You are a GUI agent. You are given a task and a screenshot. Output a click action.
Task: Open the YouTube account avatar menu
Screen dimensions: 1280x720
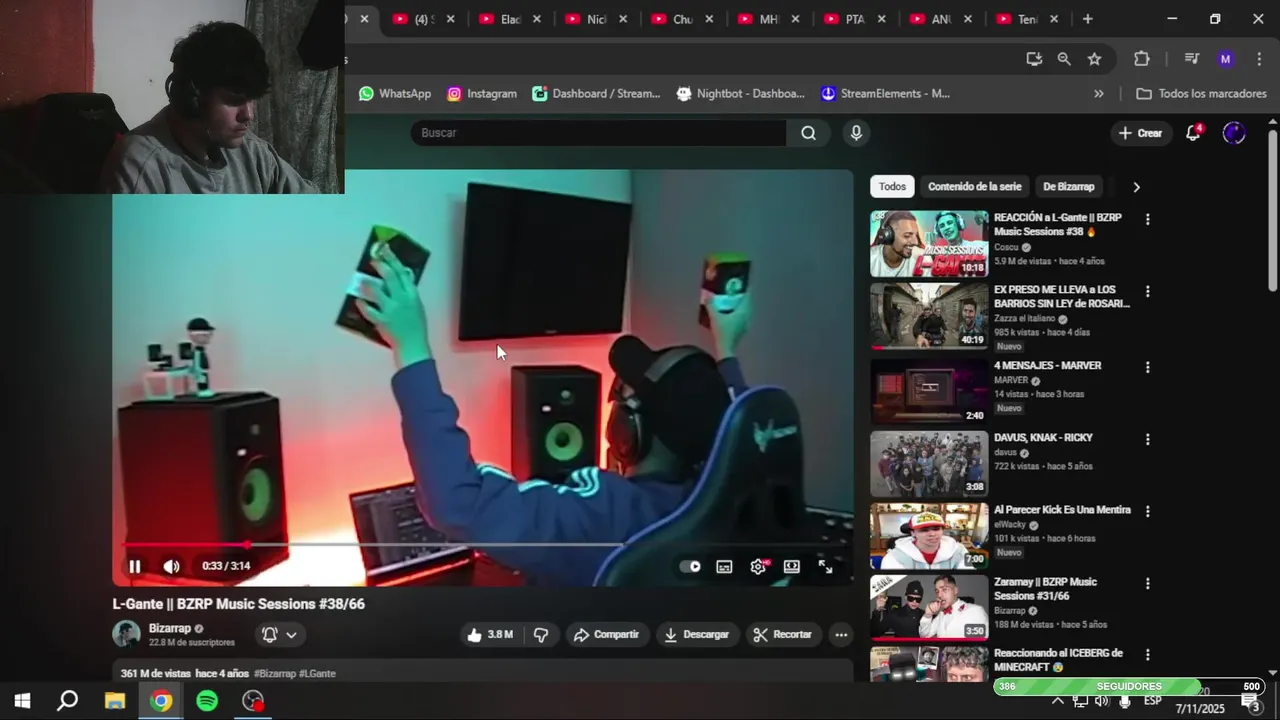pos(1234,133)
